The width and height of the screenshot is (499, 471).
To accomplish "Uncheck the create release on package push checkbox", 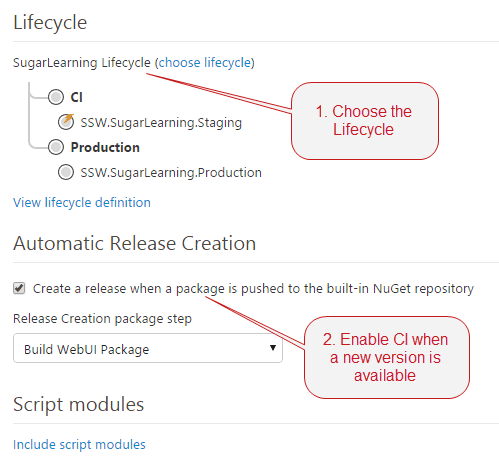I will [19, 288].
